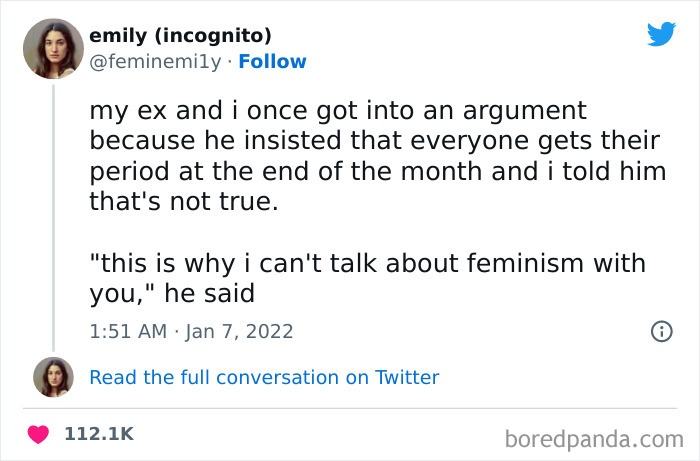Click the line starting "period at the end"

click(378, 171)
